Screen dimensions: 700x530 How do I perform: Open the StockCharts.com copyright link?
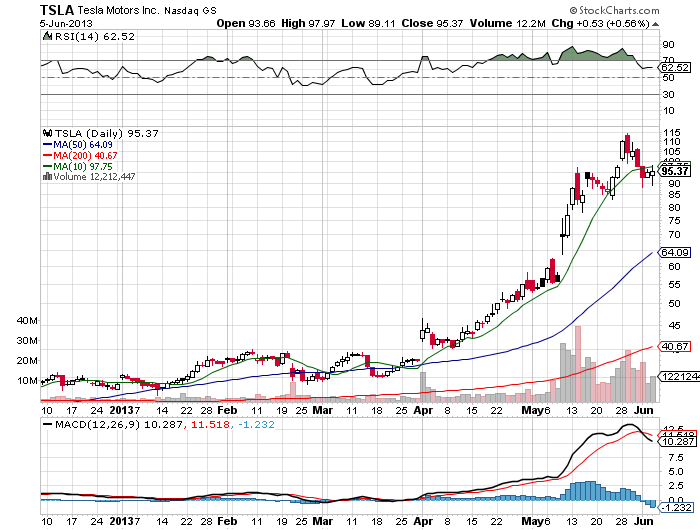(x=614, y=10)
